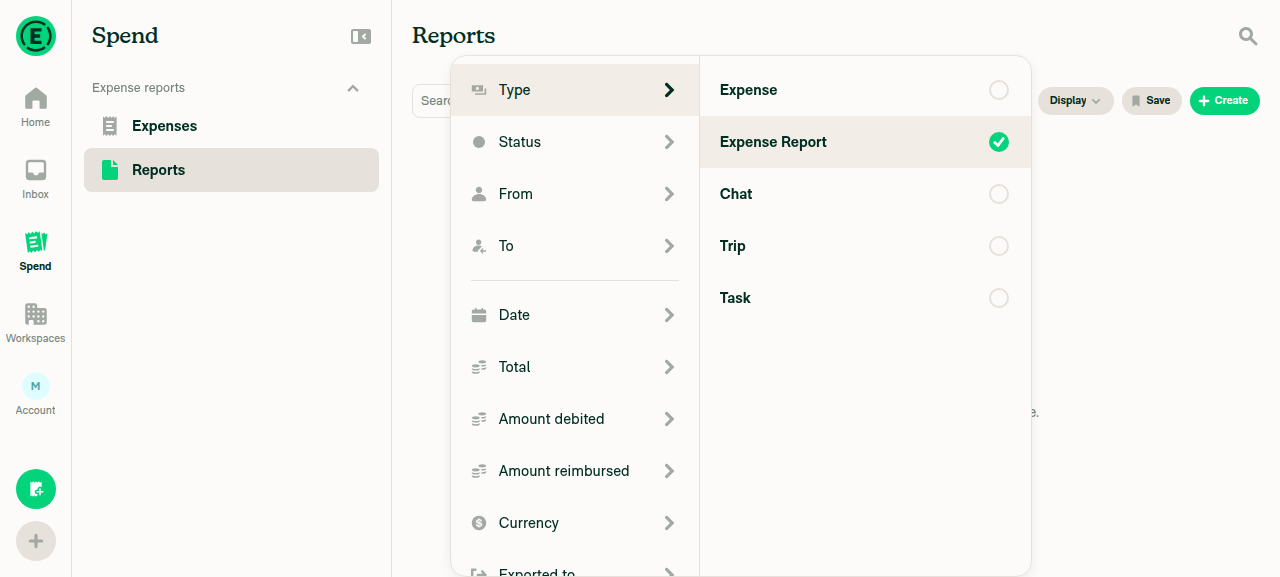Expand the From submenu chevron
1280x577 pixels.
coord(669,194)
